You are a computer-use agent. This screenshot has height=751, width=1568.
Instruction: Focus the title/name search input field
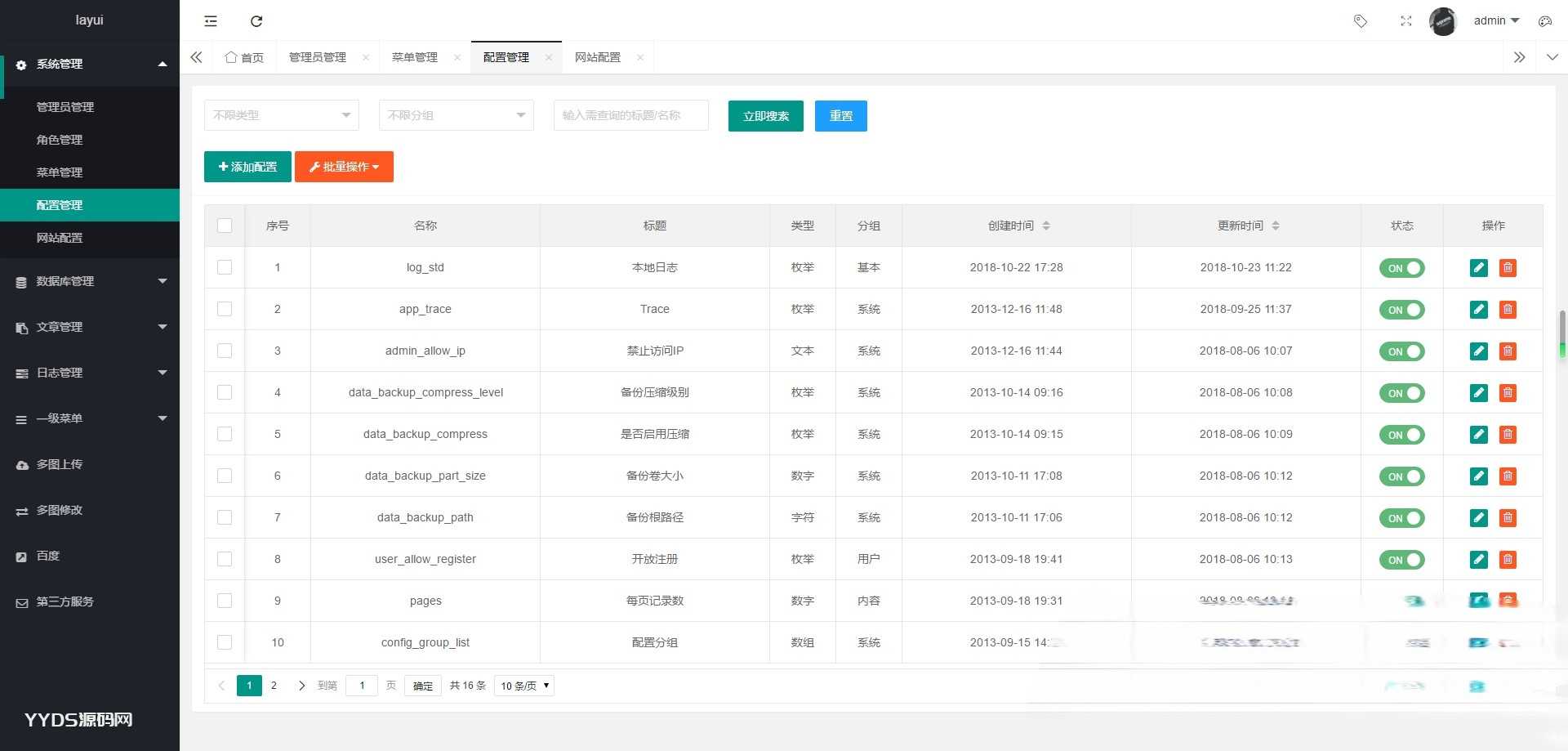(630, 115)
